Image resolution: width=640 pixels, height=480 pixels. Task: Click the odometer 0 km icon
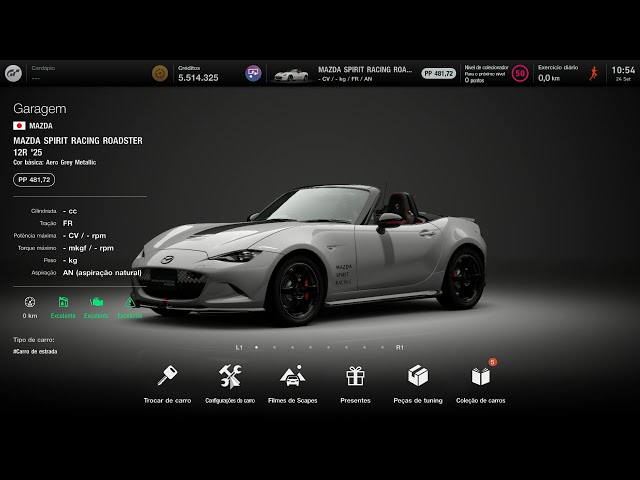[30, 302]
